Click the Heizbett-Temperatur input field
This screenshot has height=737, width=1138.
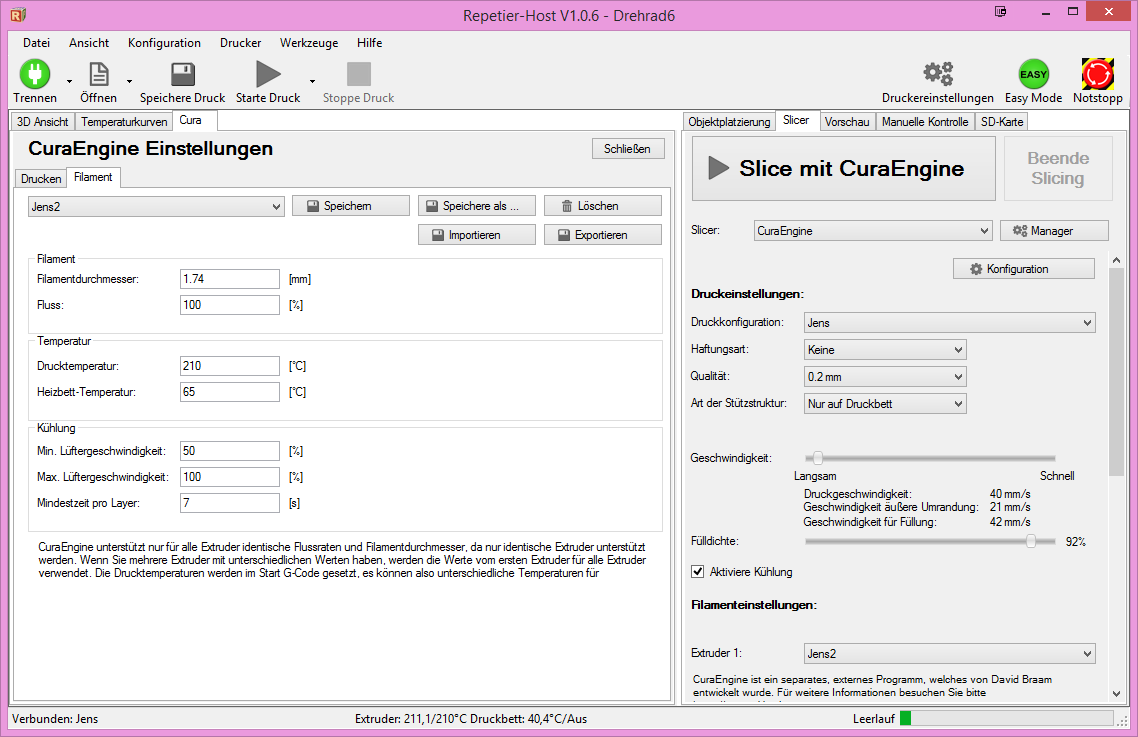point(229,392)
